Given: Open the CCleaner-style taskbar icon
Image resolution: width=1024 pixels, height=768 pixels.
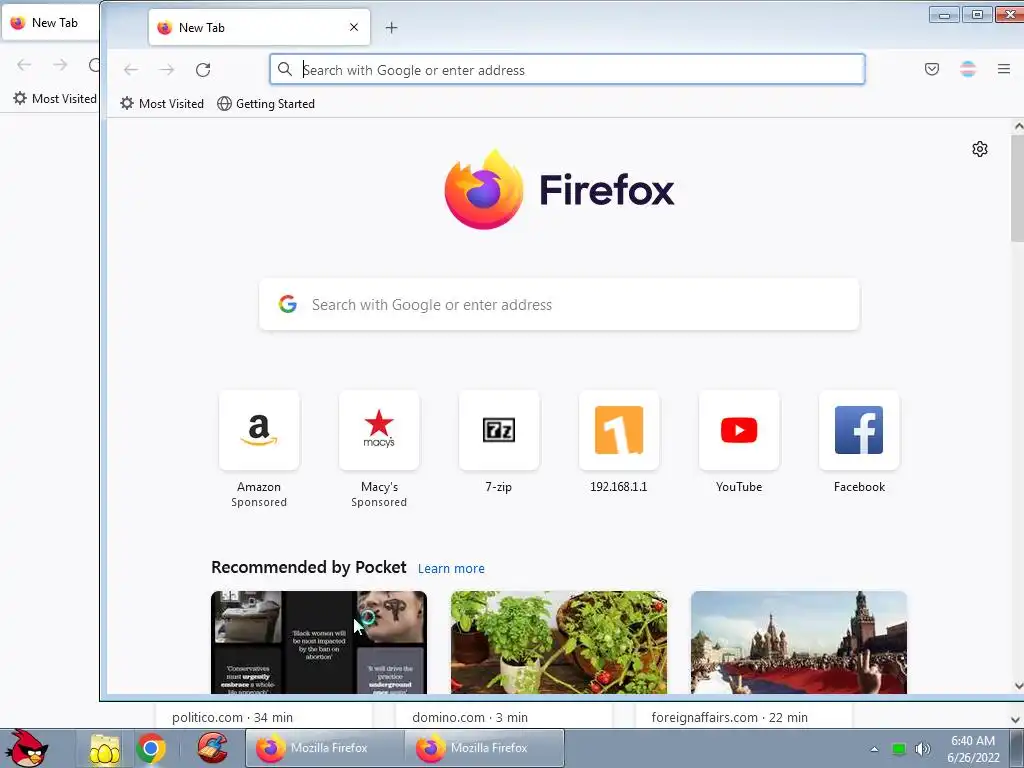Looking at the screenshot, I should tap(213, 748).
